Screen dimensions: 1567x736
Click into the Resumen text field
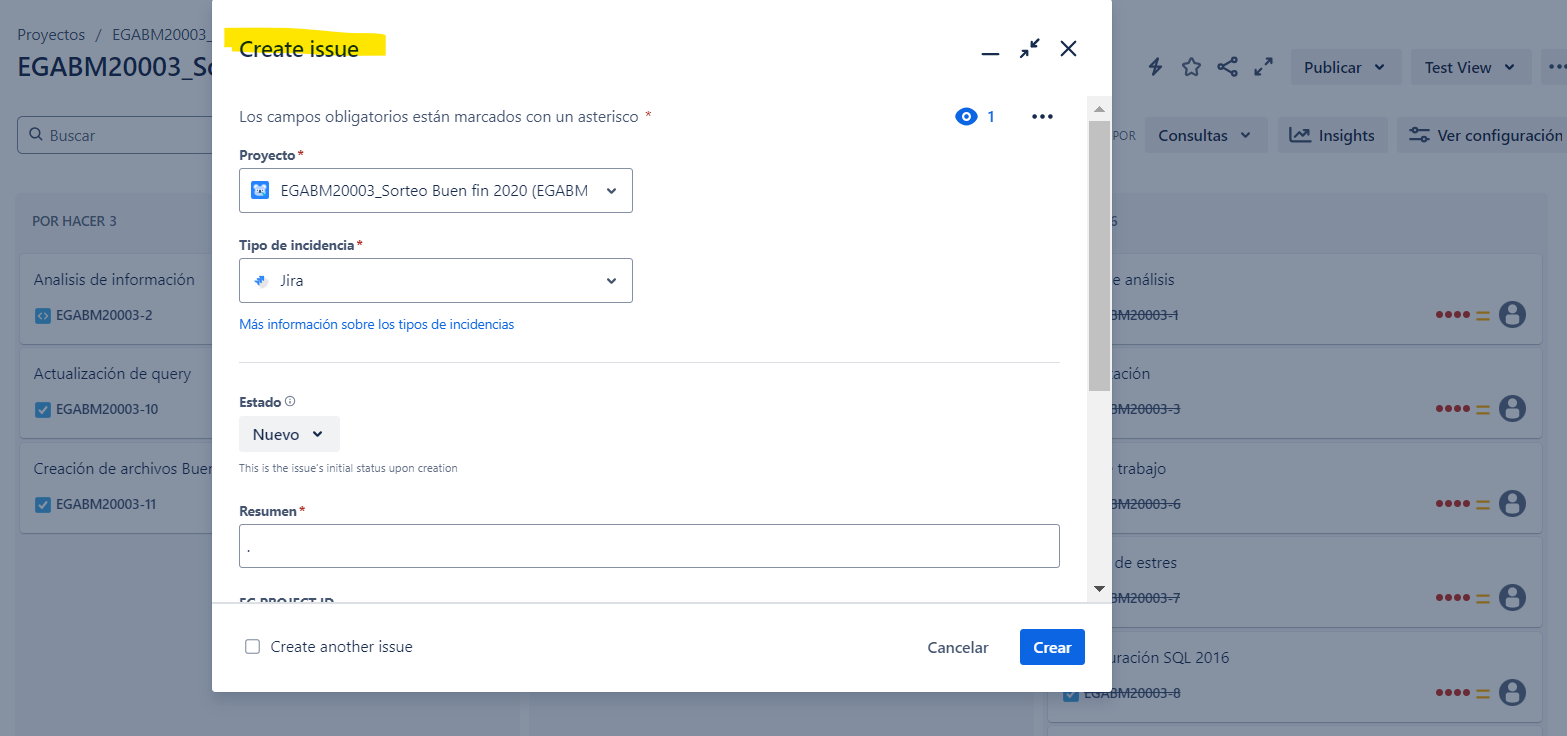(649, 546)
